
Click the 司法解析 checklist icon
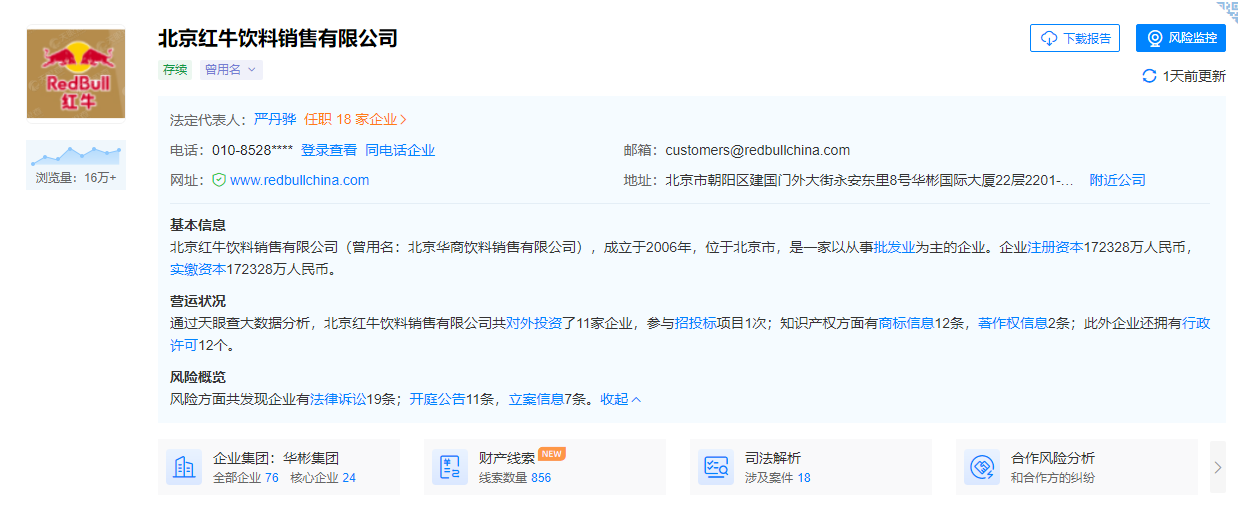click(x=715, y=467)
